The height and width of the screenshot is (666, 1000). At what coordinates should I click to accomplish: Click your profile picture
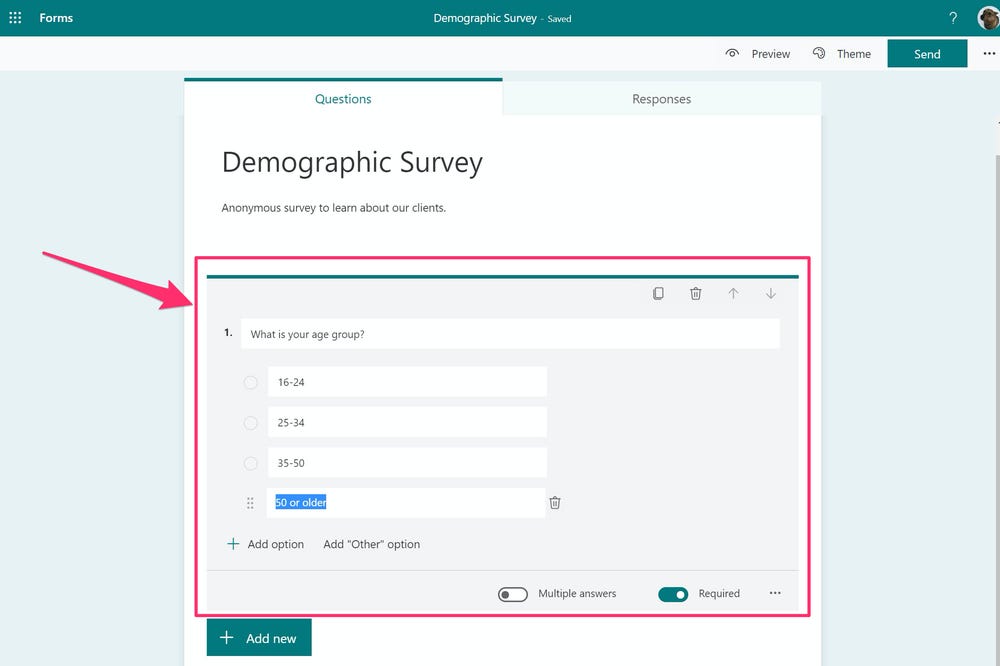[x=987, y=17]
